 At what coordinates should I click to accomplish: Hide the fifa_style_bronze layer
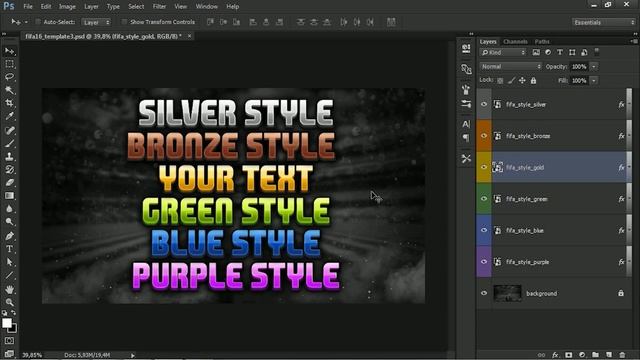(484, 136)
